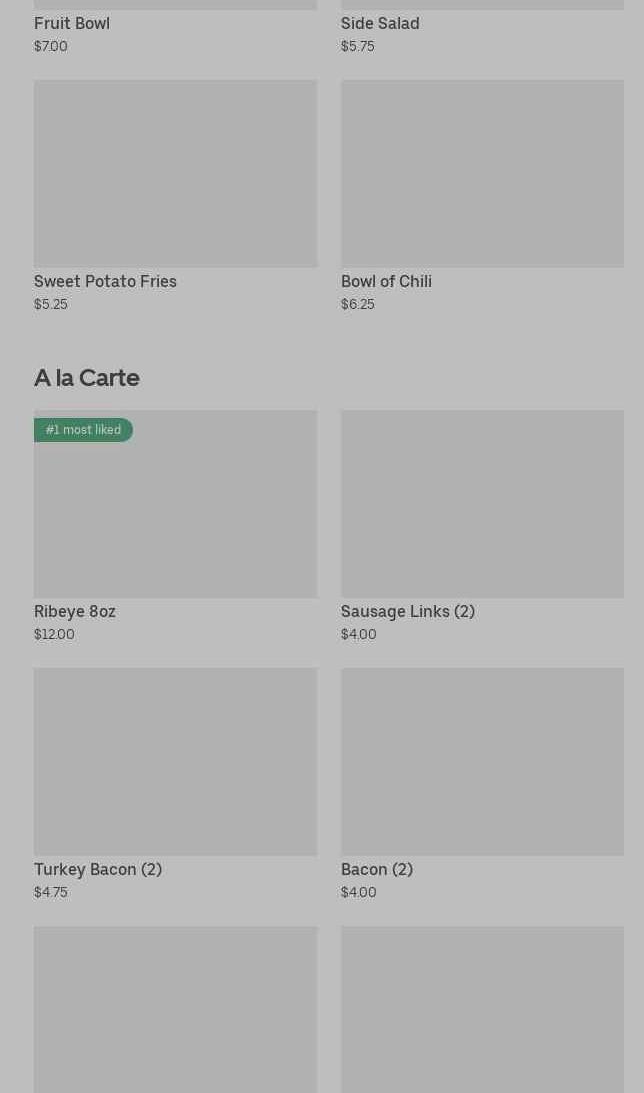644x1093 pixels.
Task: Open the Fruit Bowl item name
Action: tap(72, 23)
